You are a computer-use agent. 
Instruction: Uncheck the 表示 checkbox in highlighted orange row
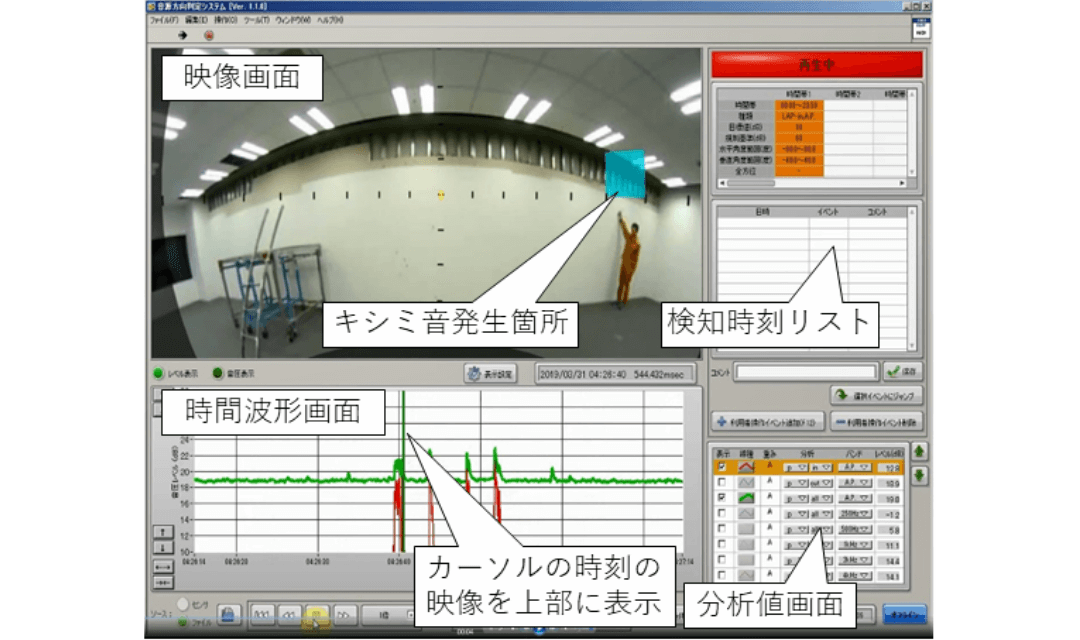coord(722,467)
